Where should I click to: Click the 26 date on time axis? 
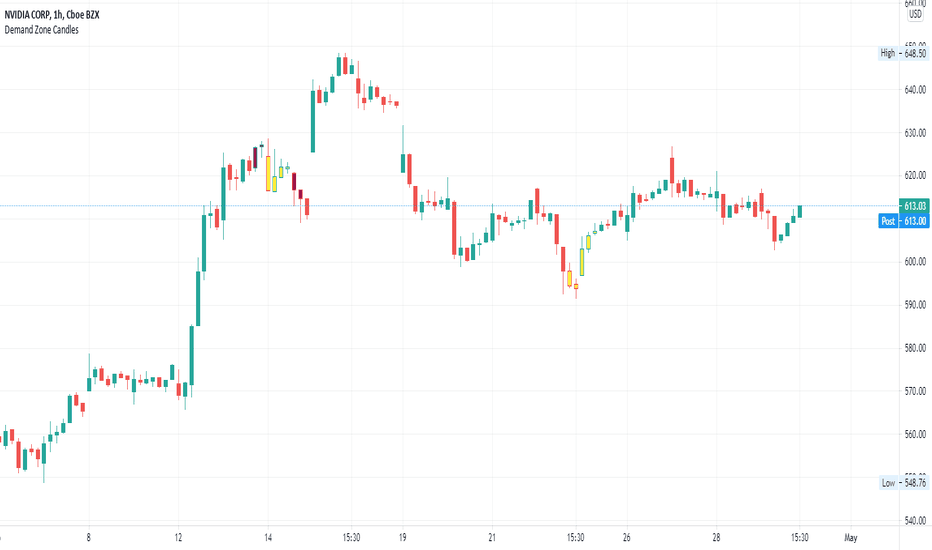pyautogui.click(x=626, y=538)
